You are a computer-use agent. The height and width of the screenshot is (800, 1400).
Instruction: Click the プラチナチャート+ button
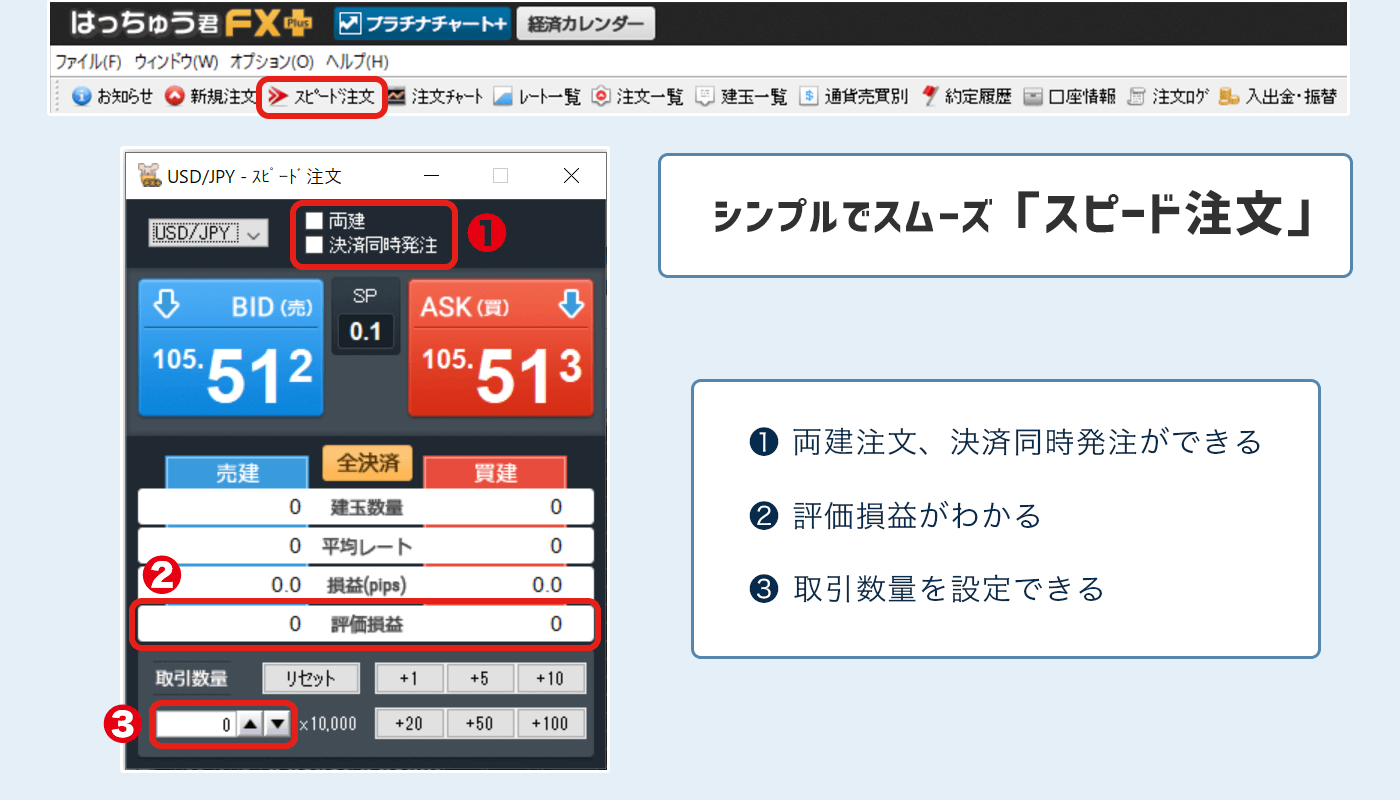(422, 23)
